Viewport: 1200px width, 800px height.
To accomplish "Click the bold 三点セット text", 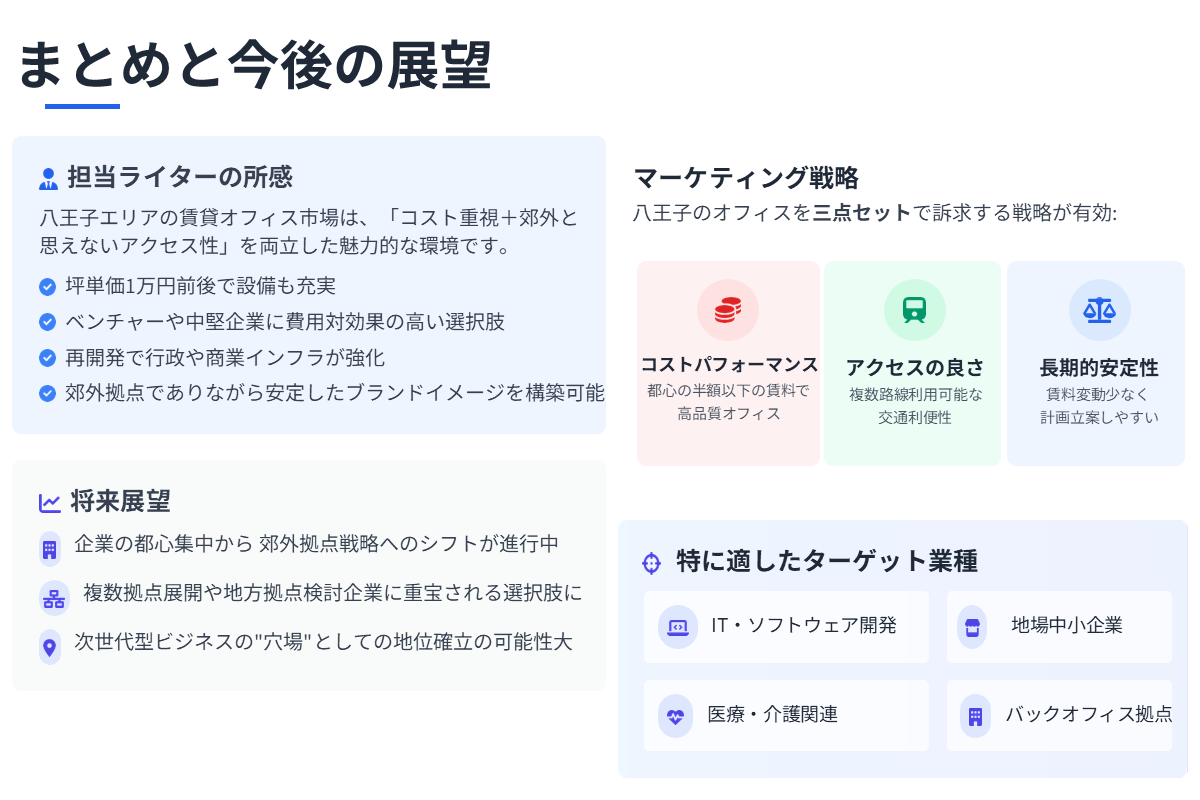I will 862,213.
